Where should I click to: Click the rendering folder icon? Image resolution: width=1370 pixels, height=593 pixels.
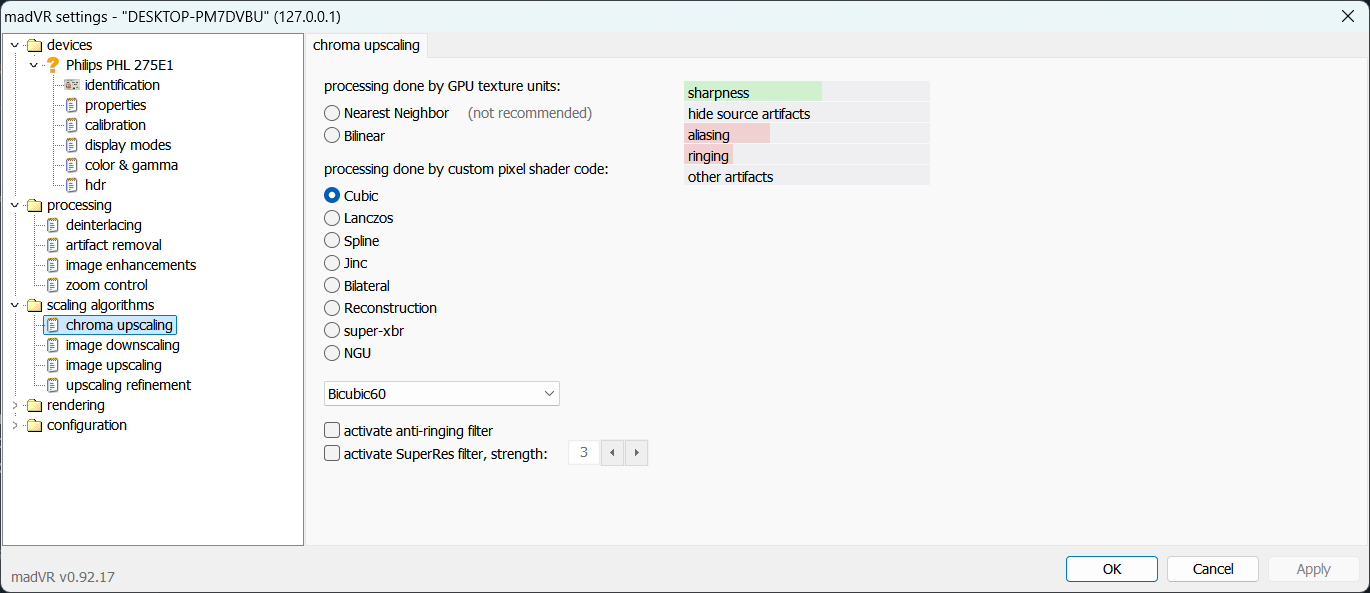click(x=35, y=405)
